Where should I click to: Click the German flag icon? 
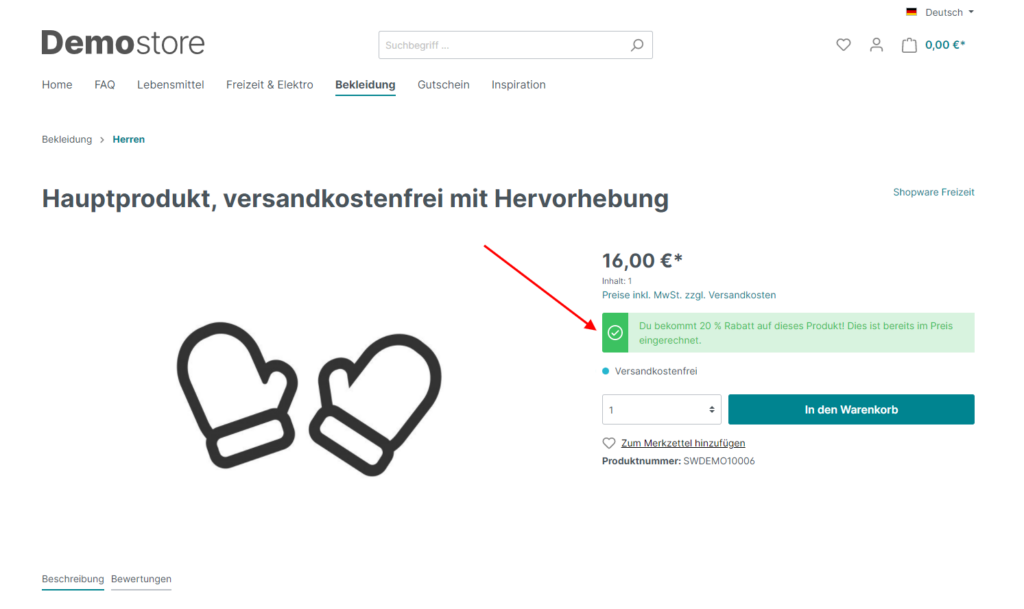[911, 12]
